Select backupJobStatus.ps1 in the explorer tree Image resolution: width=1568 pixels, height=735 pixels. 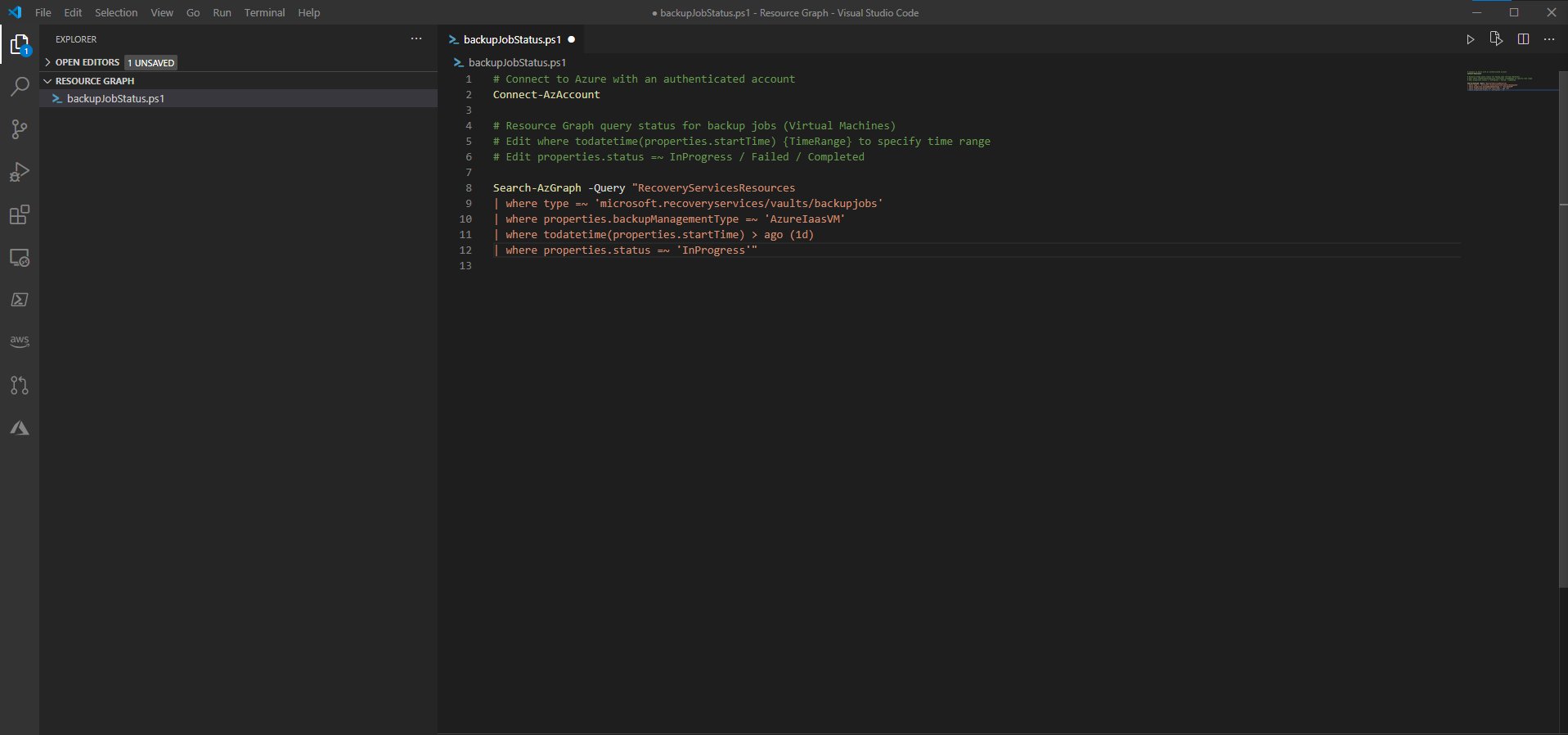tap(238, 98)
